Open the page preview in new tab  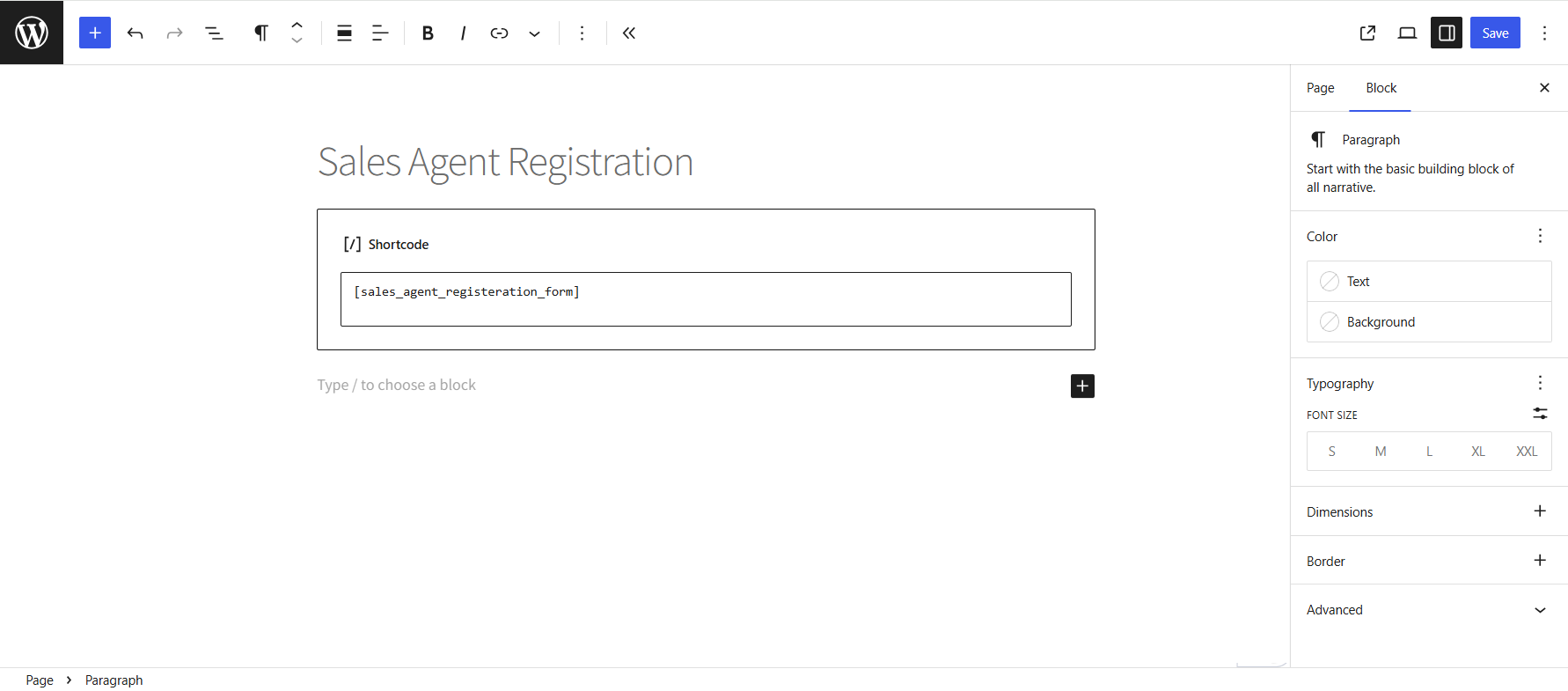pyautogui.click(x=1367, y=33)
